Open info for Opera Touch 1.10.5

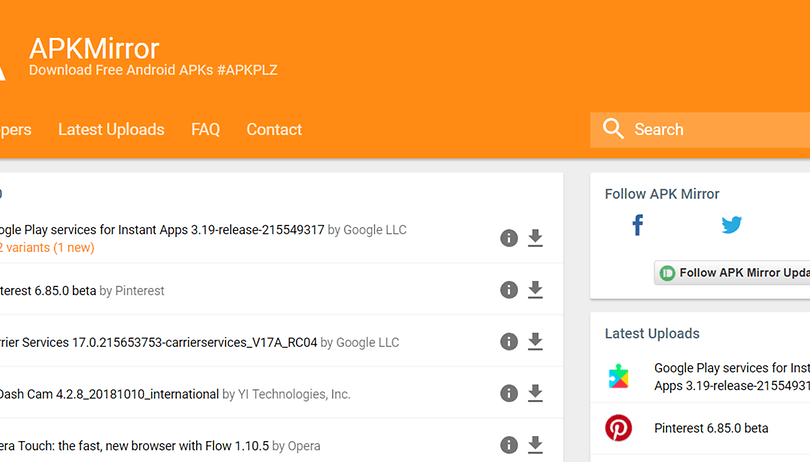tap(509, 444)
